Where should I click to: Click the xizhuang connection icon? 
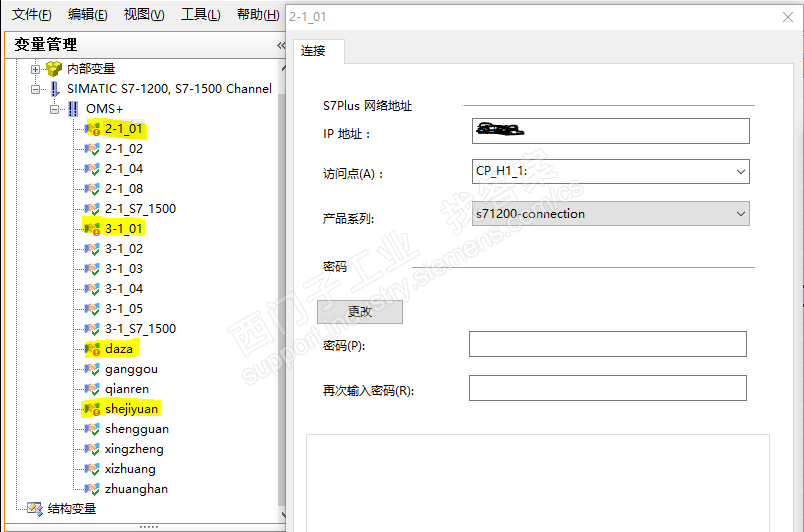(92, 468)
